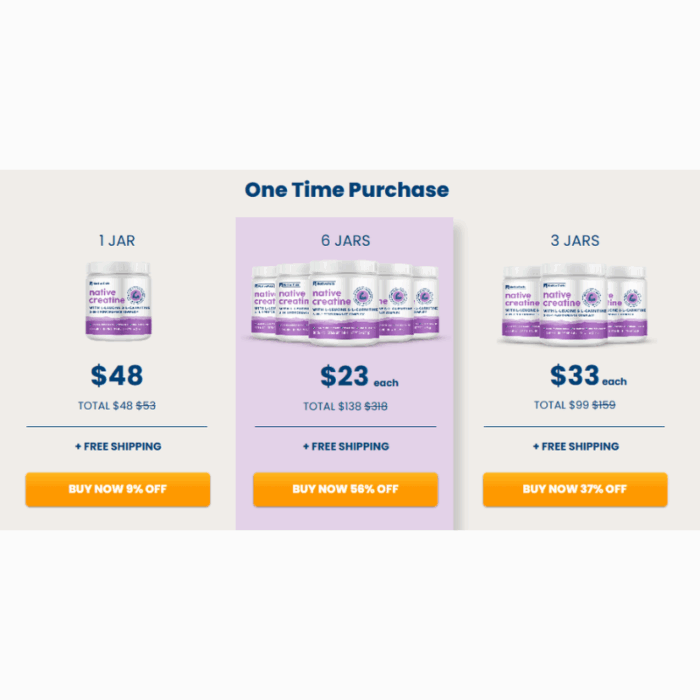Click the 1 JAR heading

tap(117, 241)
